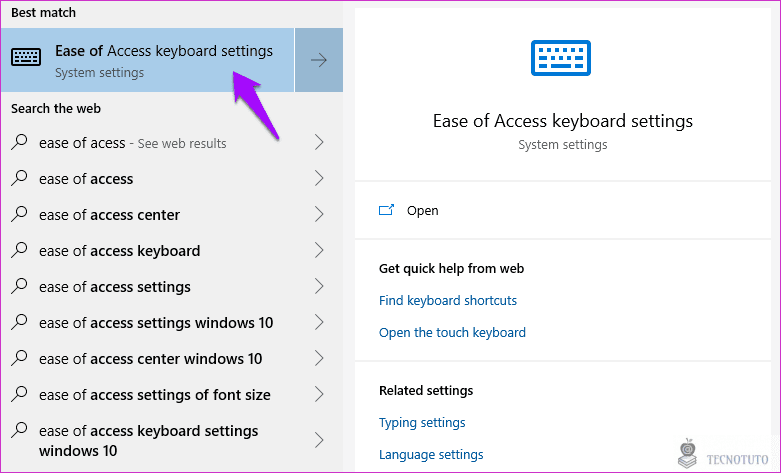Click 'System settings' subtitle in the preview pane
This screenshot has width=781, height=473.
(563, 145)
